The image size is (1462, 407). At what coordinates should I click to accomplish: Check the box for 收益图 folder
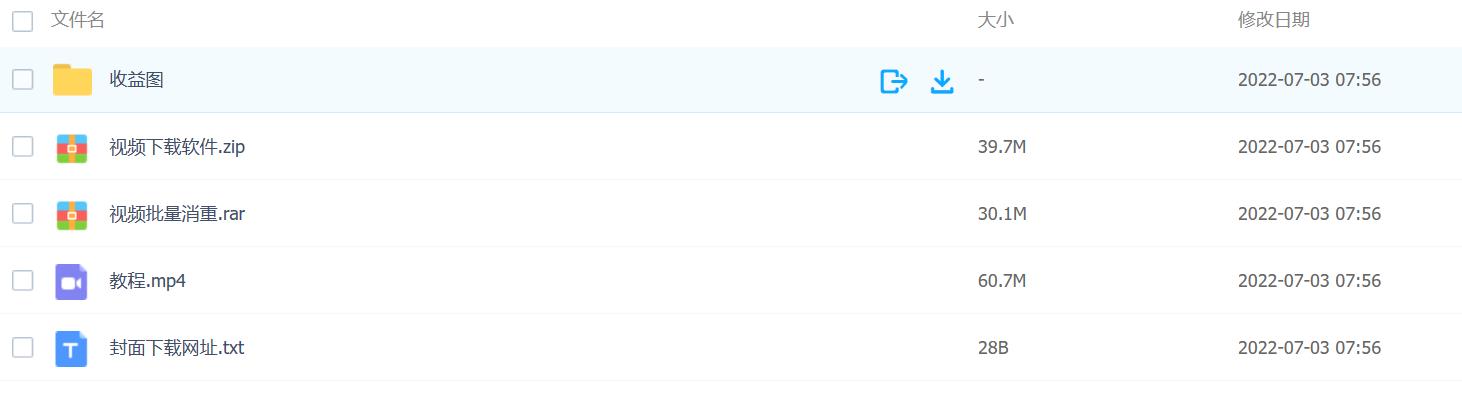22,80
